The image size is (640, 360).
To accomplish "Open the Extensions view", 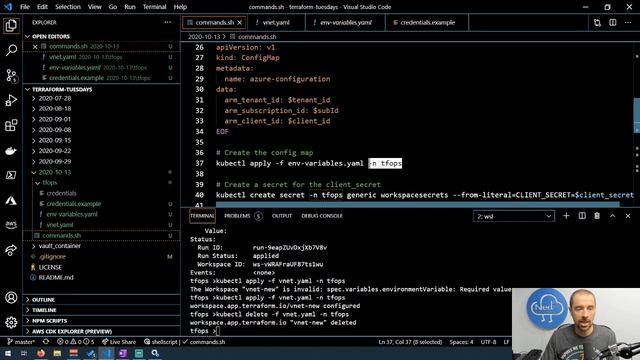I will click(x=11, y=125).
